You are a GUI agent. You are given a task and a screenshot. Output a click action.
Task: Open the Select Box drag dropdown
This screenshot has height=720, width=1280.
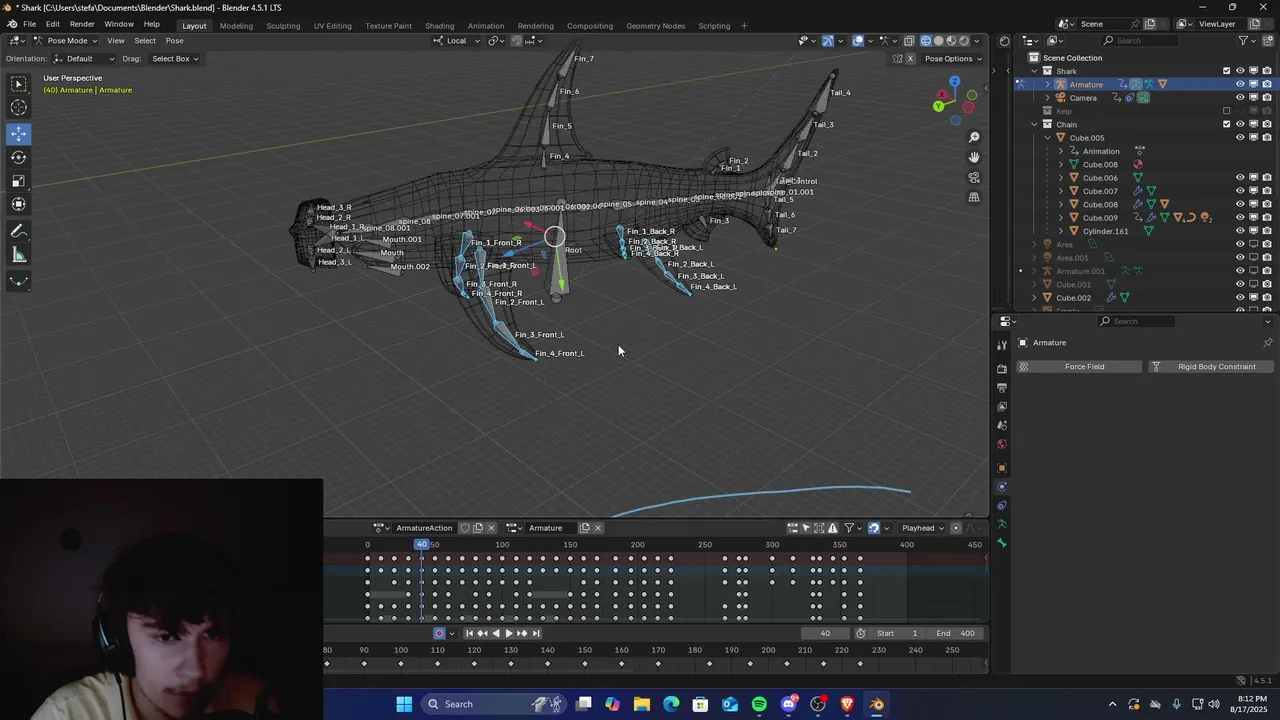pyautogui.click(x=174, y=58)
